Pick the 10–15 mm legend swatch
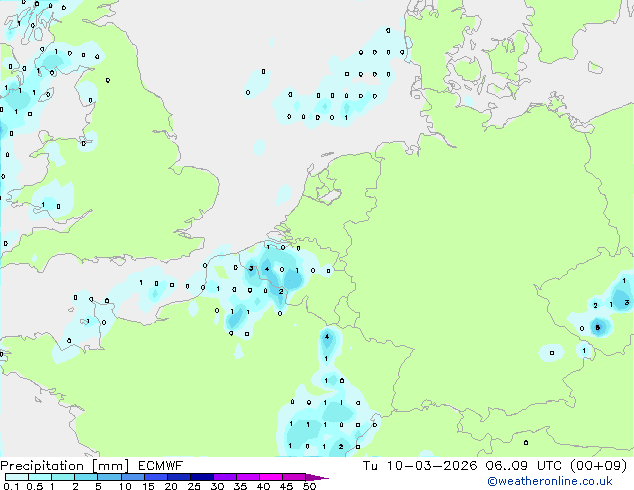This screenshot has width=634, height=490. tap(132, 477)
